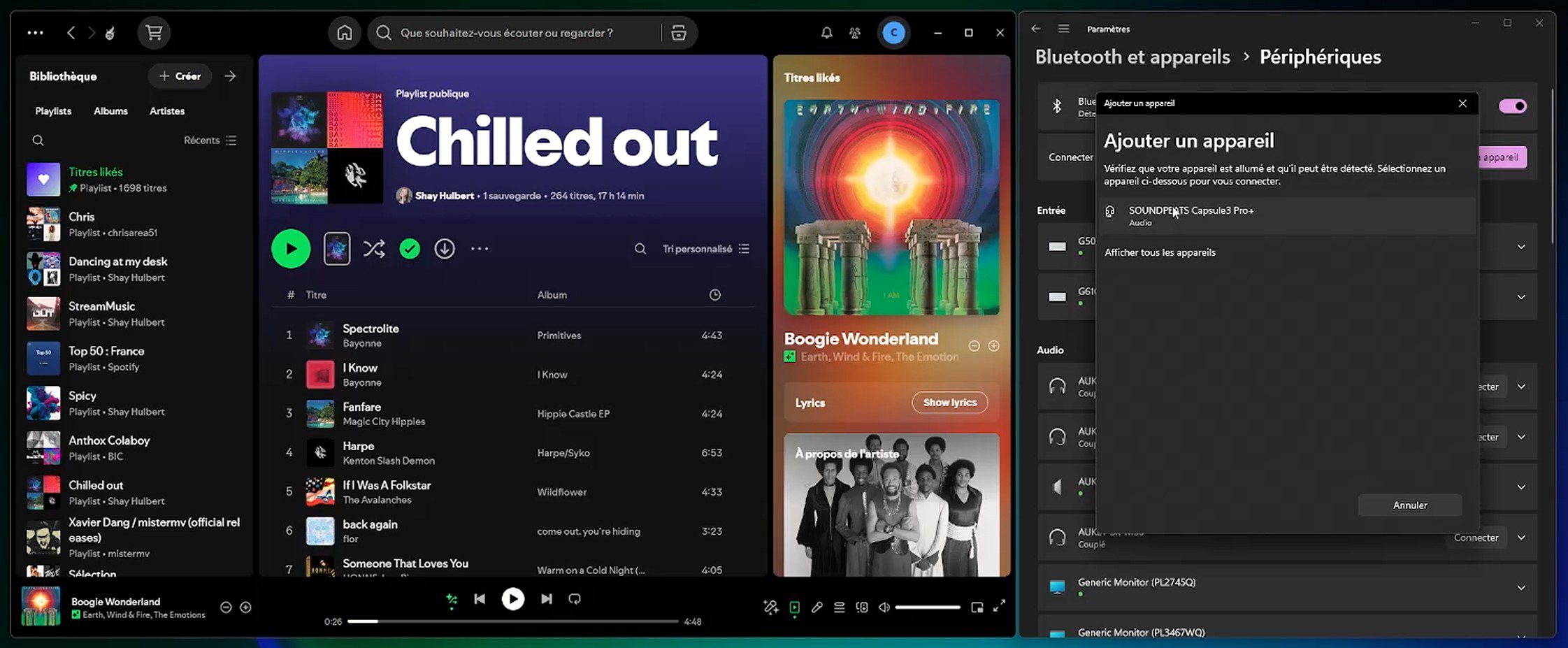Open Récents sort menu in library

point(210,141)
